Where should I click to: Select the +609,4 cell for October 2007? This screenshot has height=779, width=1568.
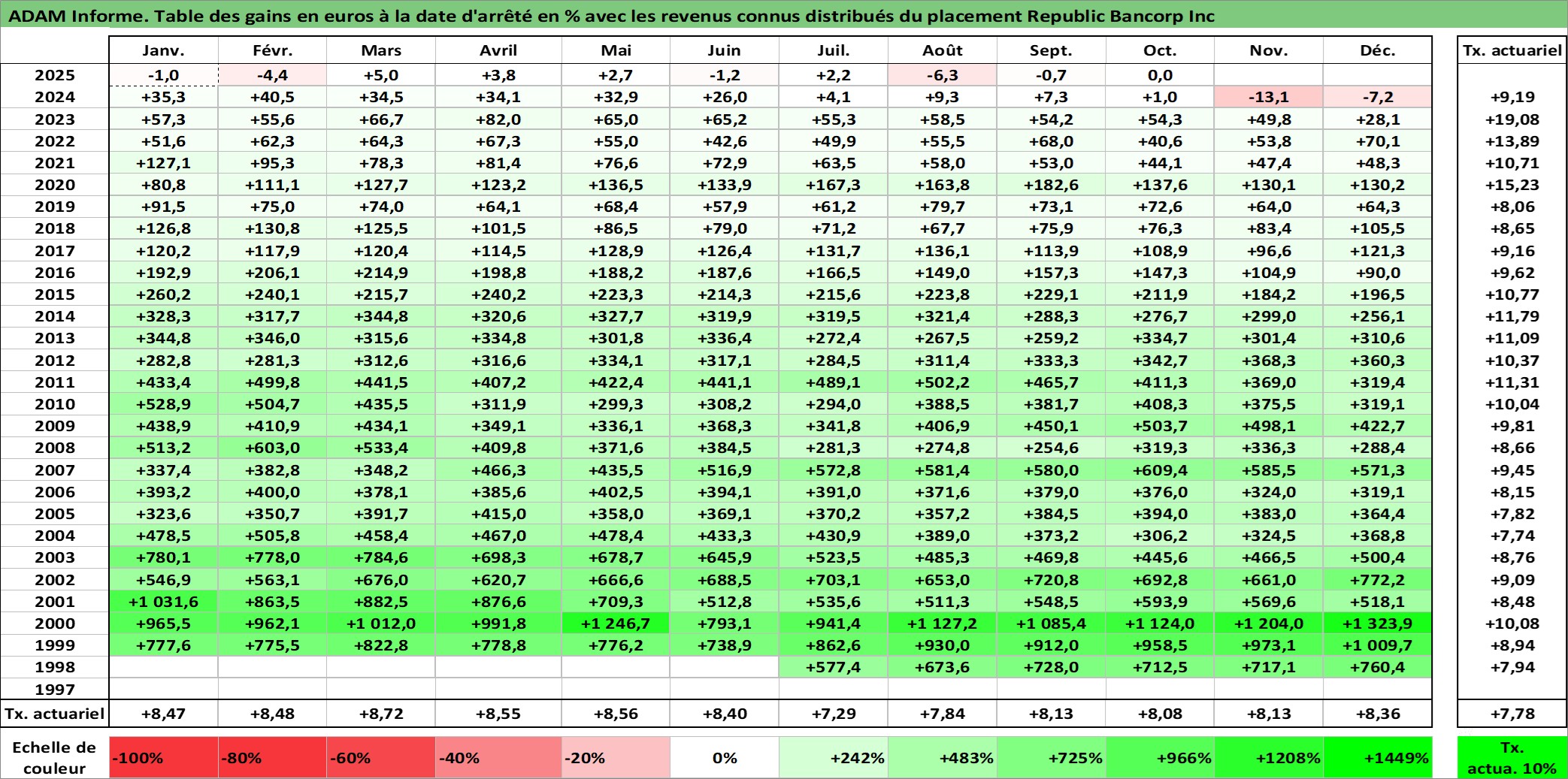pos(1160,470)
